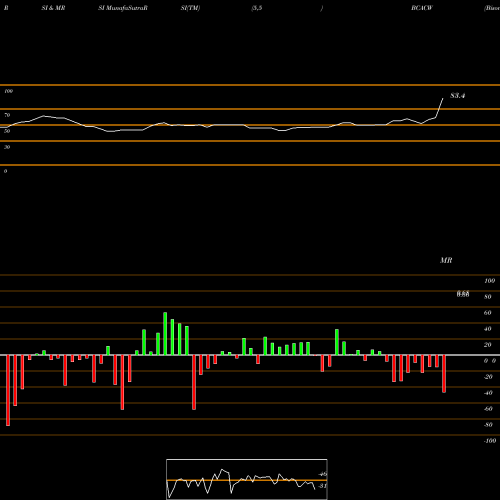
Task: Click the tallest green MR histogram bar
Action: coord(165,334)
